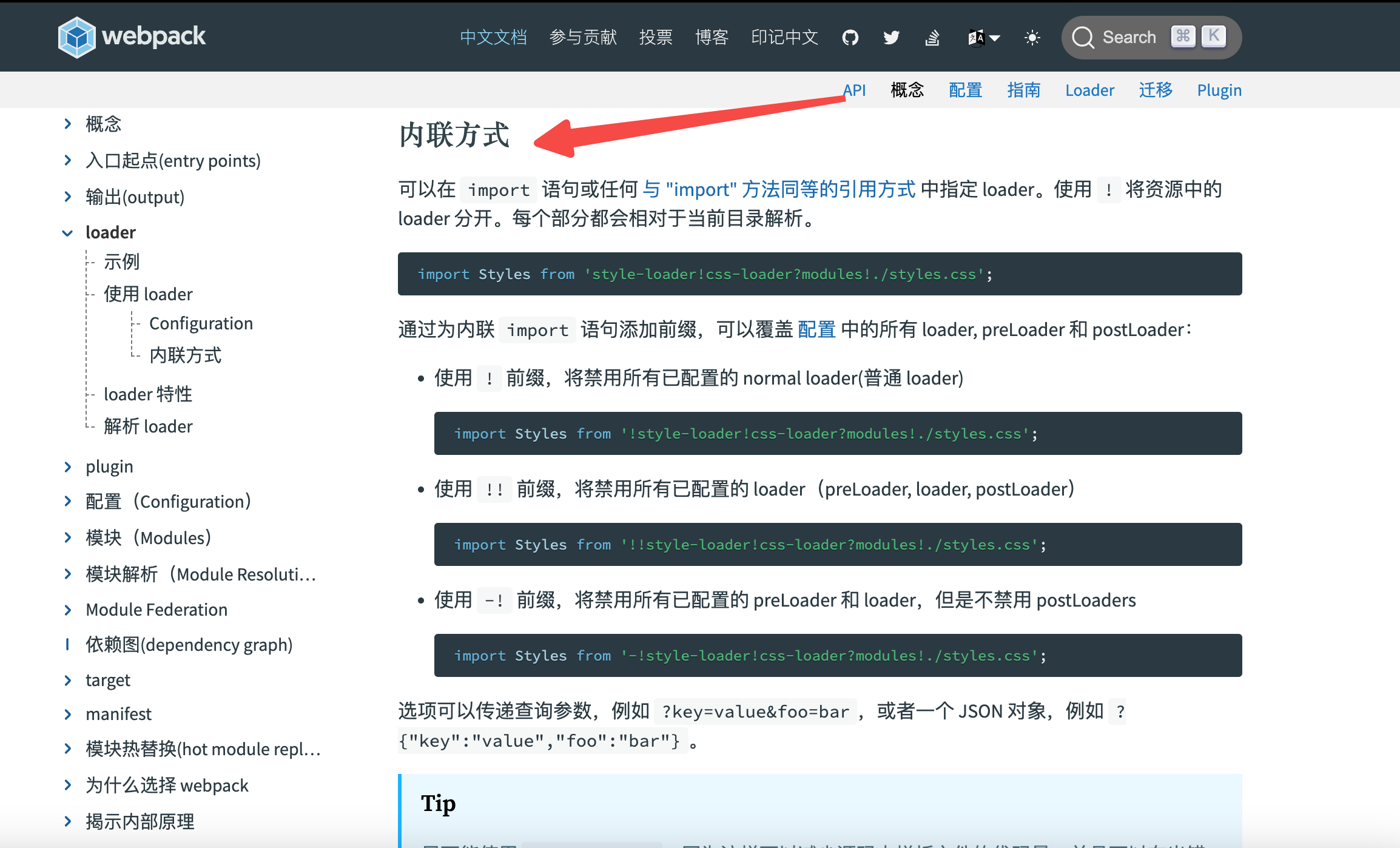This screenshot has width=1400, height=848.
Task: Switch to the Loader tab
Action: tap(1089, 90)
